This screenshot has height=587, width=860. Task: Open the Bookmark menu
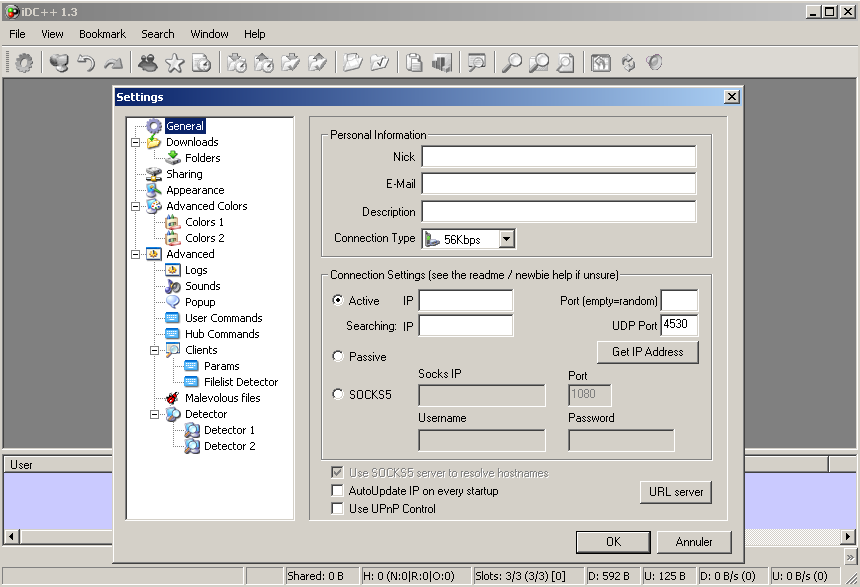[103, 34]
